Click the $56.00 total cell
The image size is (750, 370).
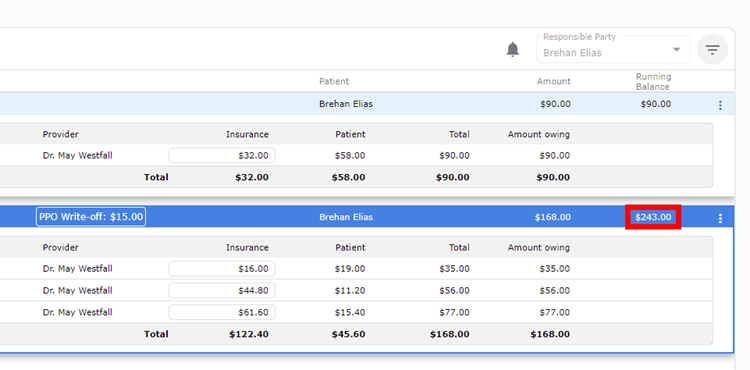pos(454,290)
